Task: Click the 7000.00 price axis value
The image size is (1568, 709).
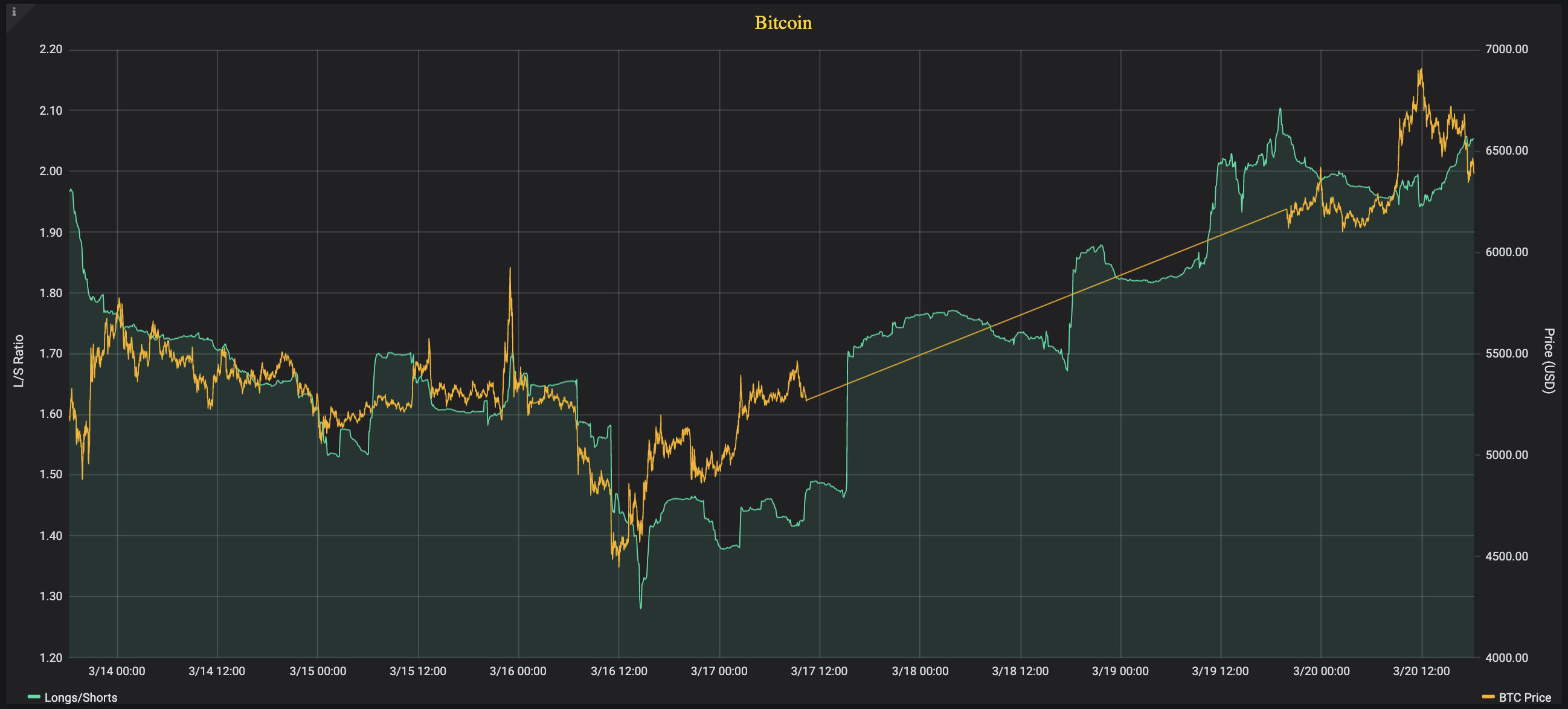Action: (x=1506, y=50)
